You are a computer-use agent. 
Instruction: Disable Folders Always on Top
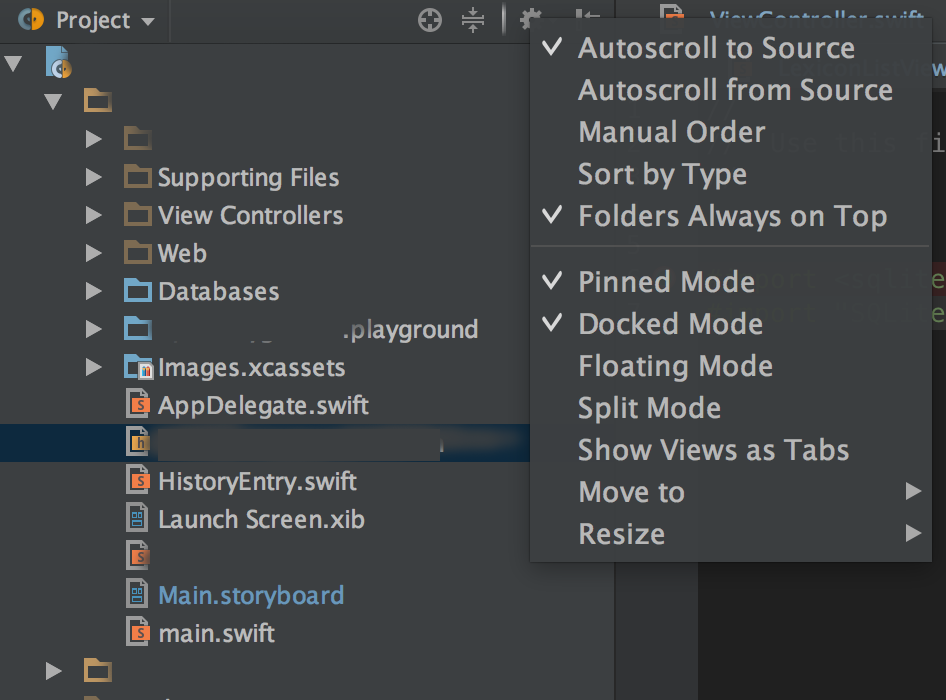point(732,216)
